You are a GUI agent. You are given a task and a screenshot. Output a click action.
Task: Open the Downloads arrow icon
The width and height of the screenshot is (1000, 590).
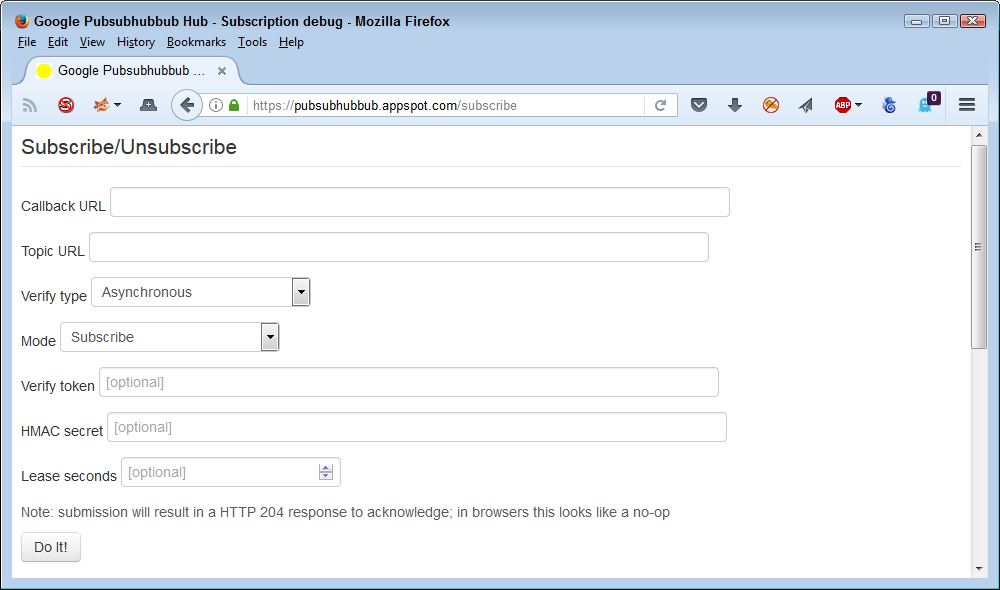735,105
